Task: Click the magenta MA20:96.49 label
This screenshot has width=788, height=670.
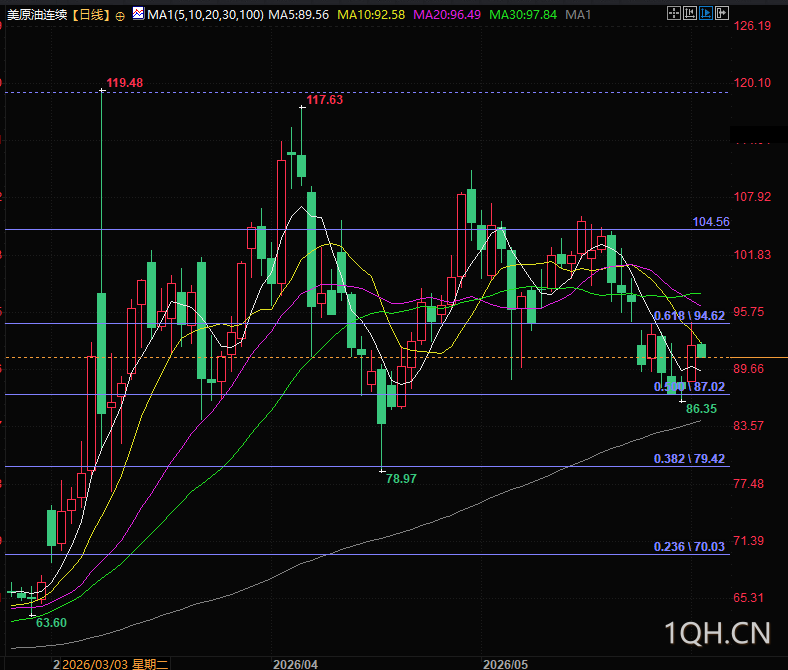Action: (x=447, y=15)
